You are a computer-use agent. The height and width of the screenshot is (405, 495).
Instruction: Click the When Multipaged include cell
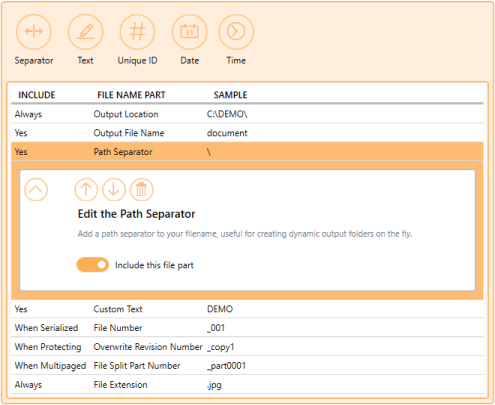[x=50, y=366]
